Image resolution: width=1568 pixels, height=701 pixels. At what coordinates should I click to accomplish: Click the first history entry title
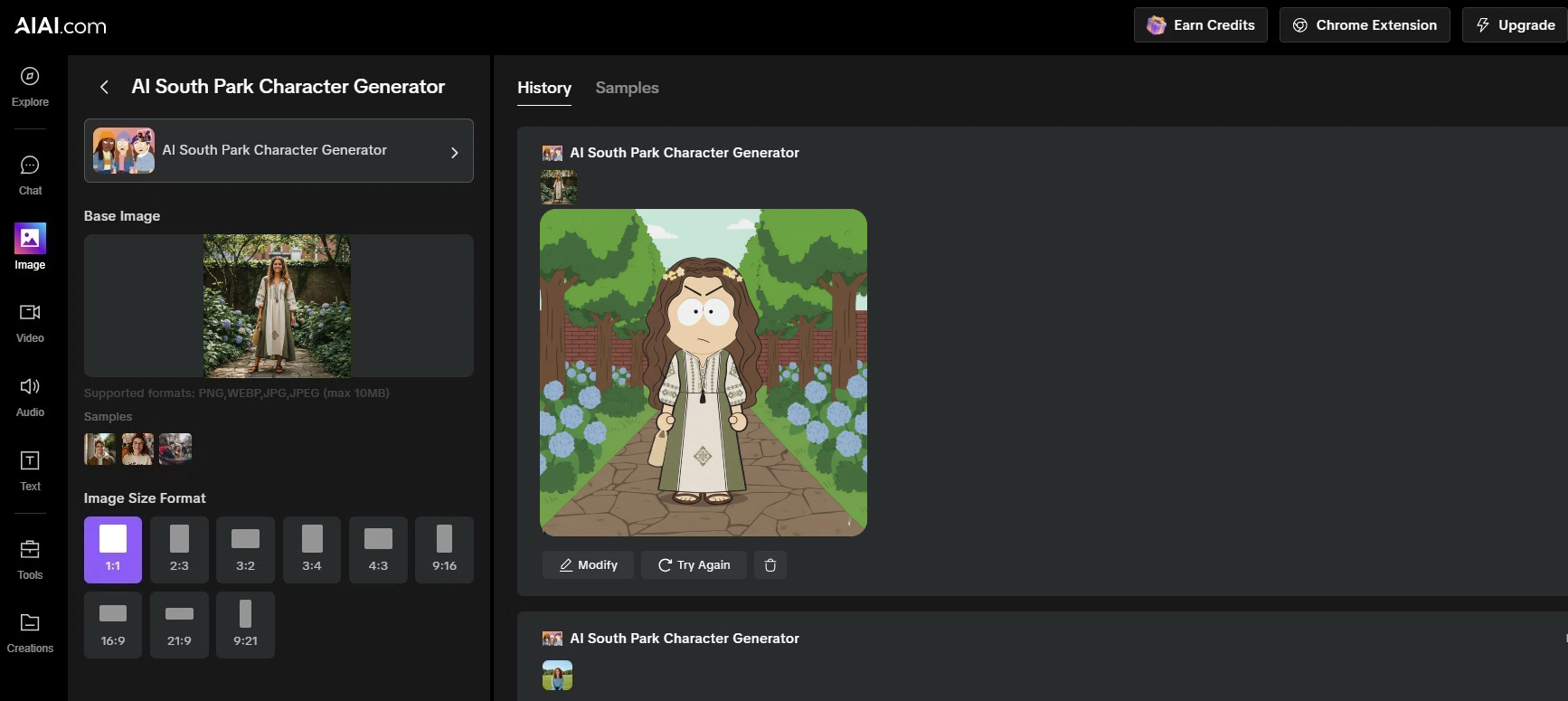685,153
